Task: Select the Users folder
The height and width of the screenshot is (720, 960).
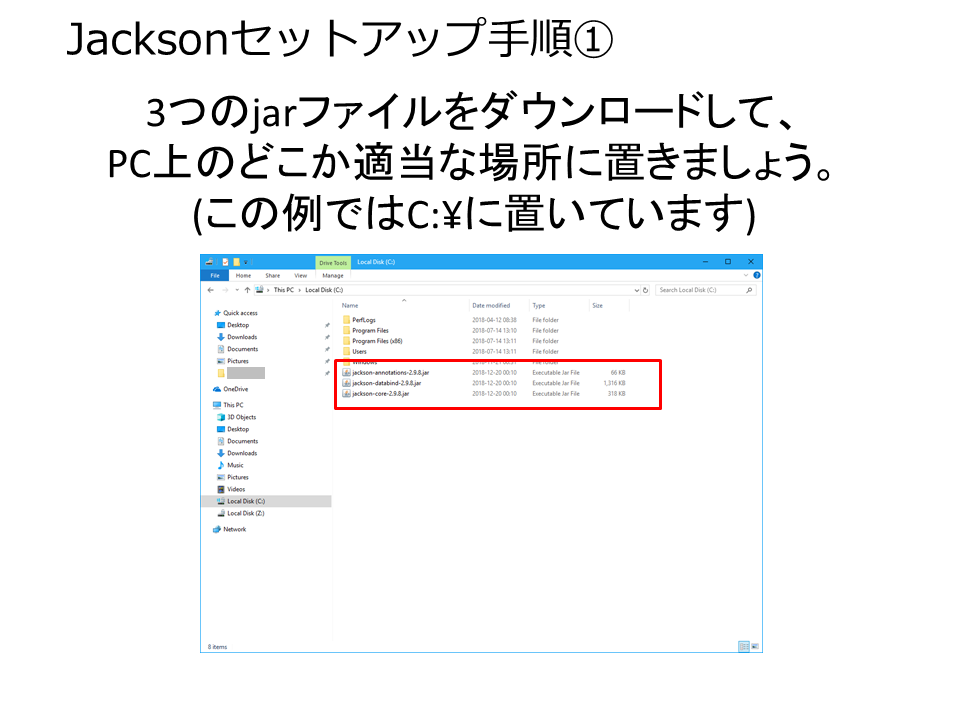Action: coord(359,352)
